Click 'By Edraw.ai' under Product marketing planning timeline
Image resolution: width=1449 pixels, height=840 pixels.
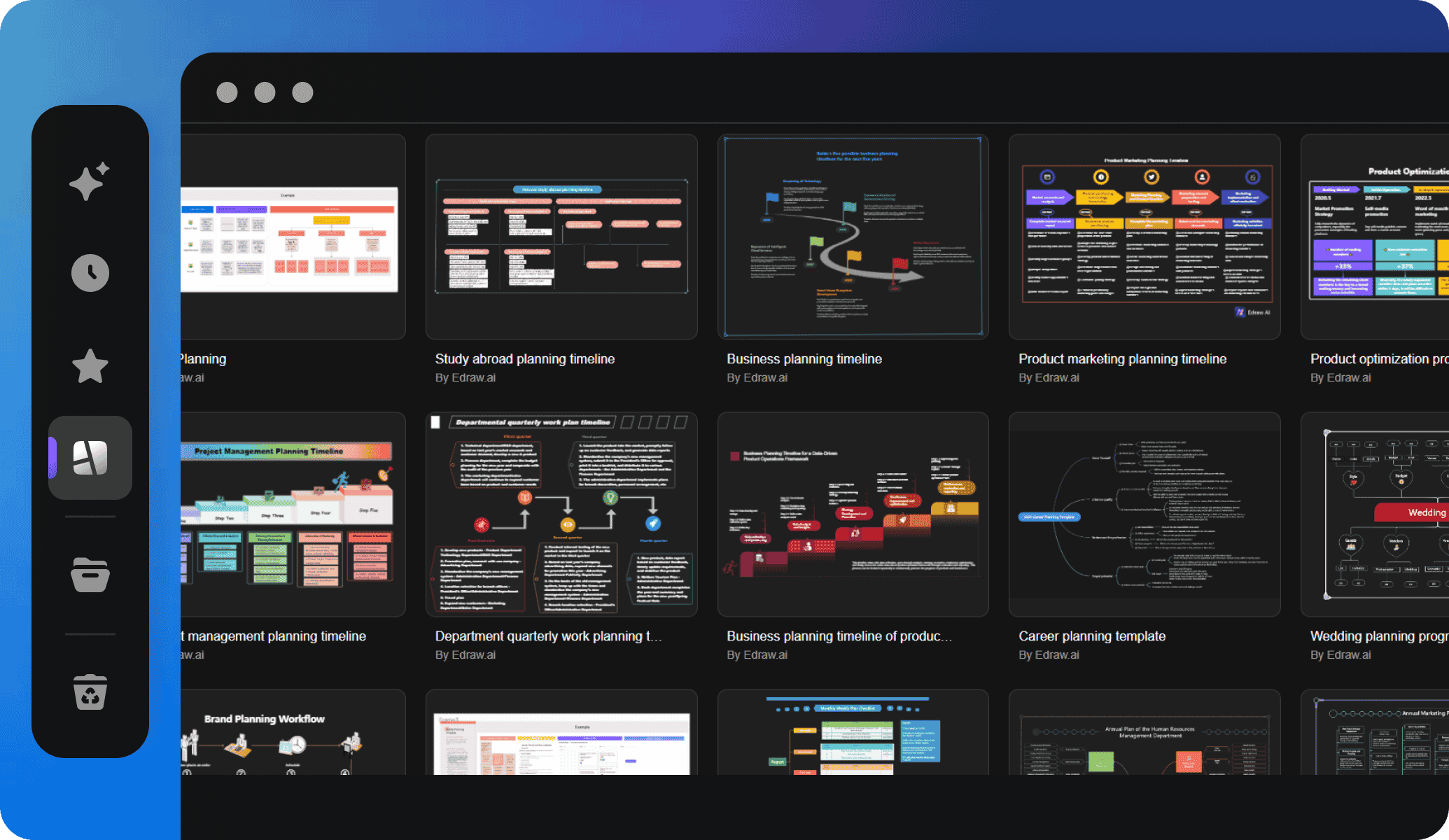1049,378
